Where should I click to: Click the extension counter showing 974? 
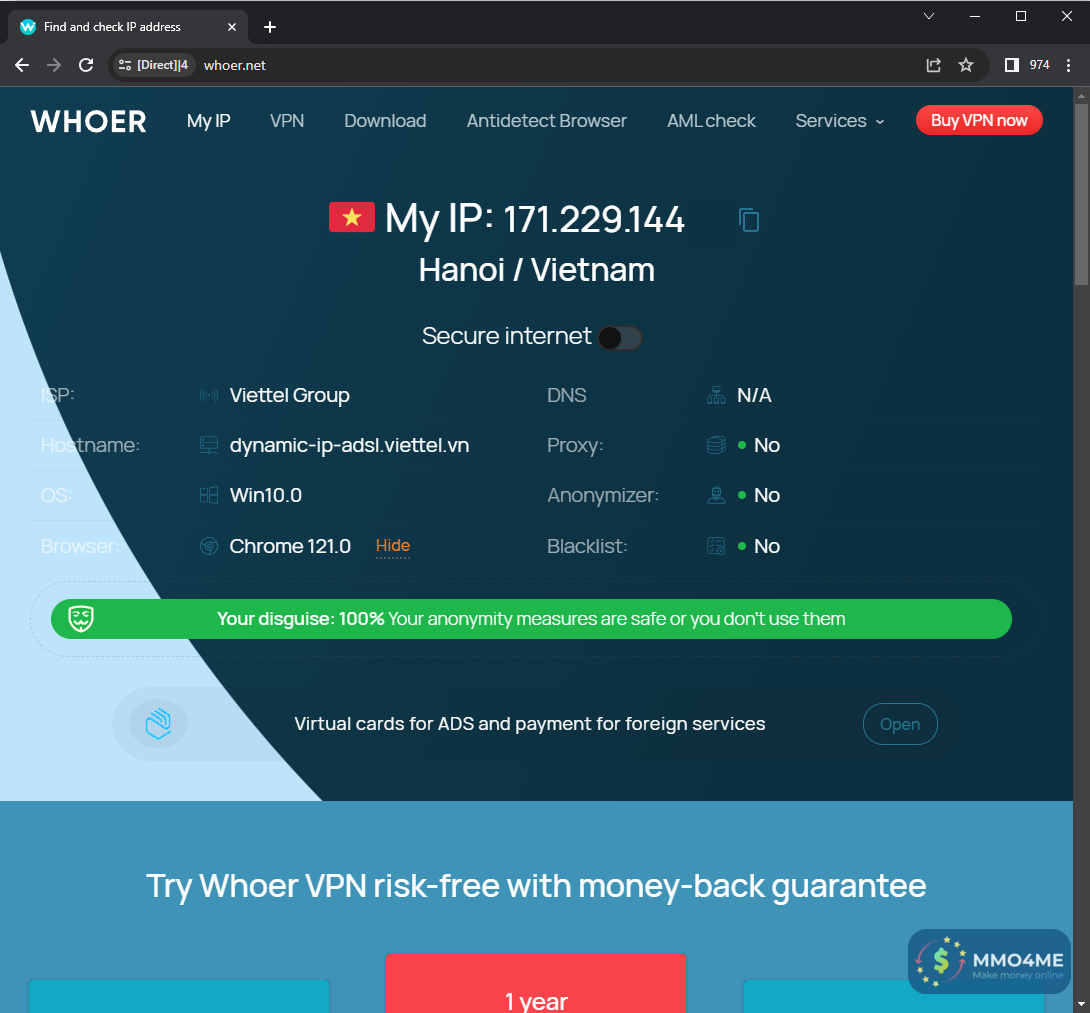click(1039, 65)
